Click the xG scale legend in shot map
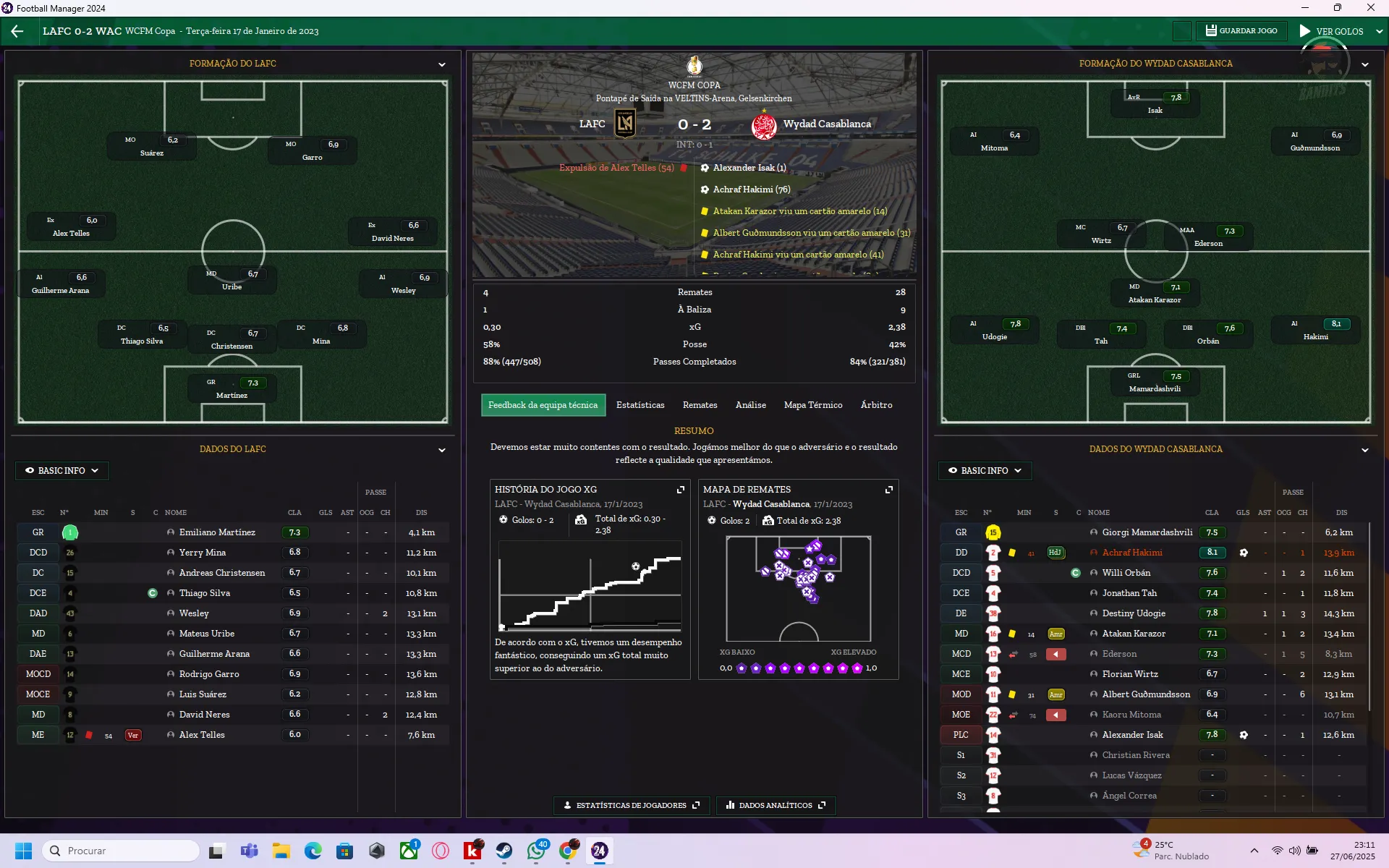1389x868 pixels. [x=798, y=668]
